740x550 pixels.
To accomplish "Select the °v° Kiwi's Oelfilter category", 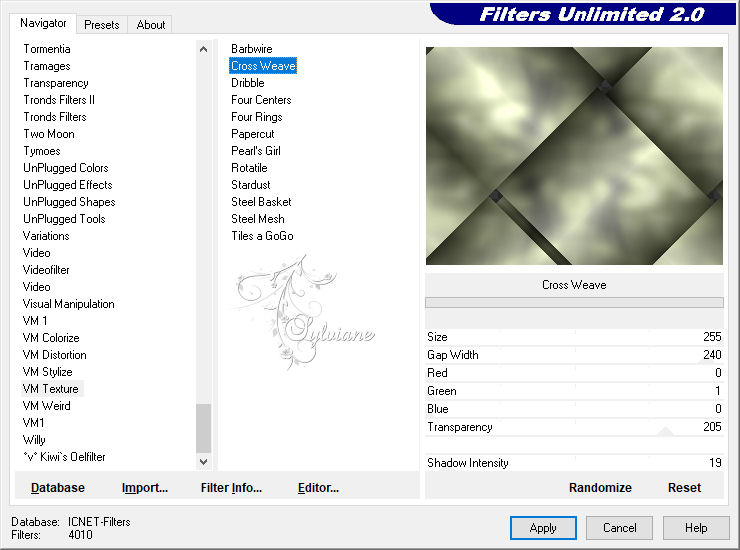I will pyautogui.click(x=64, y=457).
